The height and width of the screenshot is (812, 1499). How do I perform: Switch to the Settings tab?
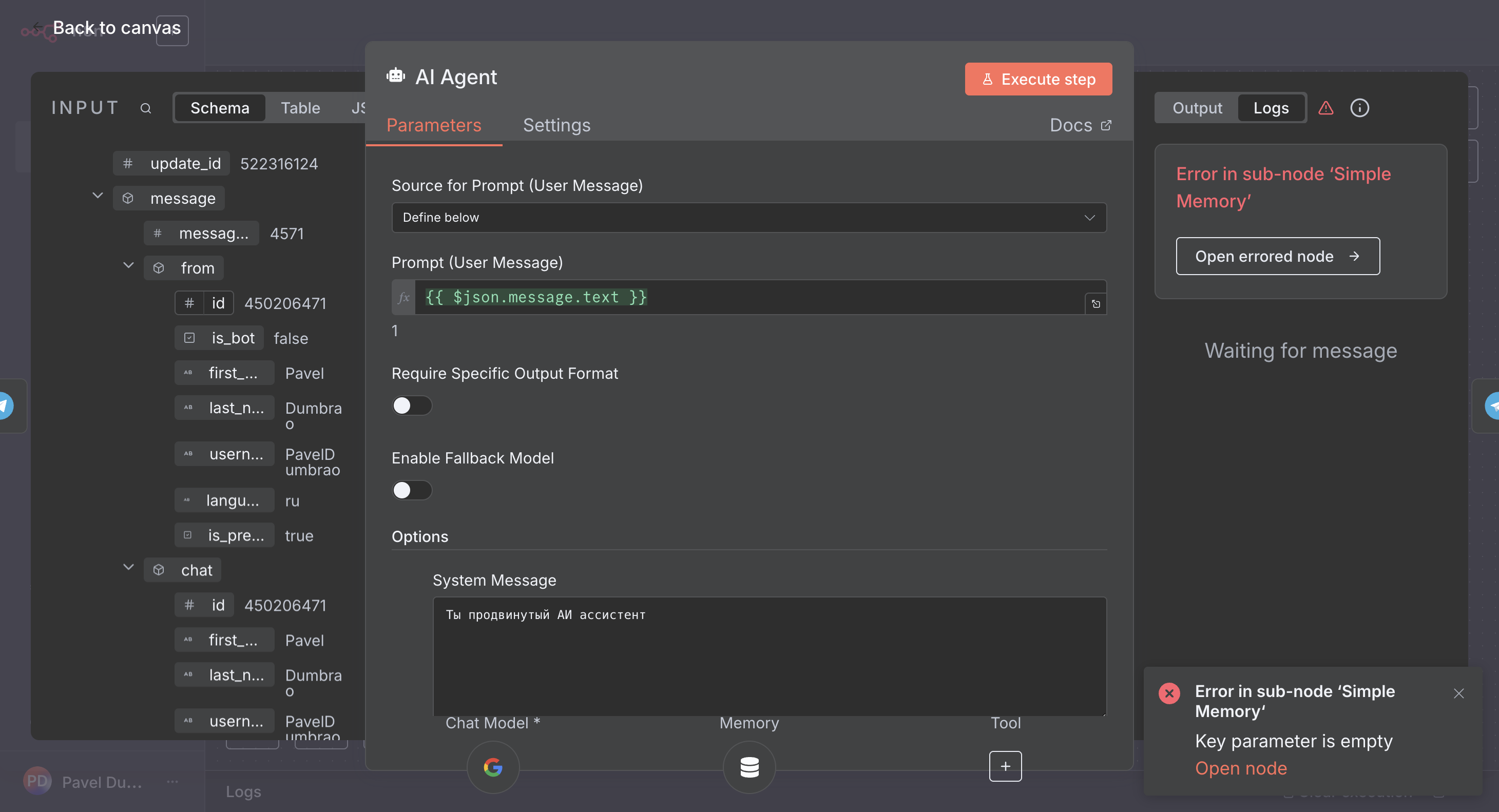(556, 125)
